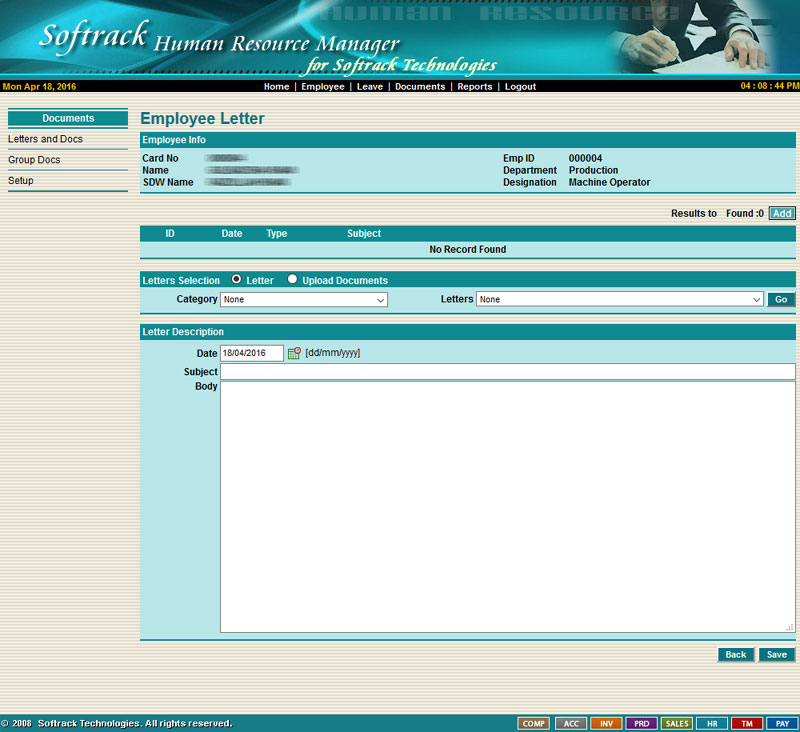Open the PAY module badge

pyautogui.click(x=782, y=723)
